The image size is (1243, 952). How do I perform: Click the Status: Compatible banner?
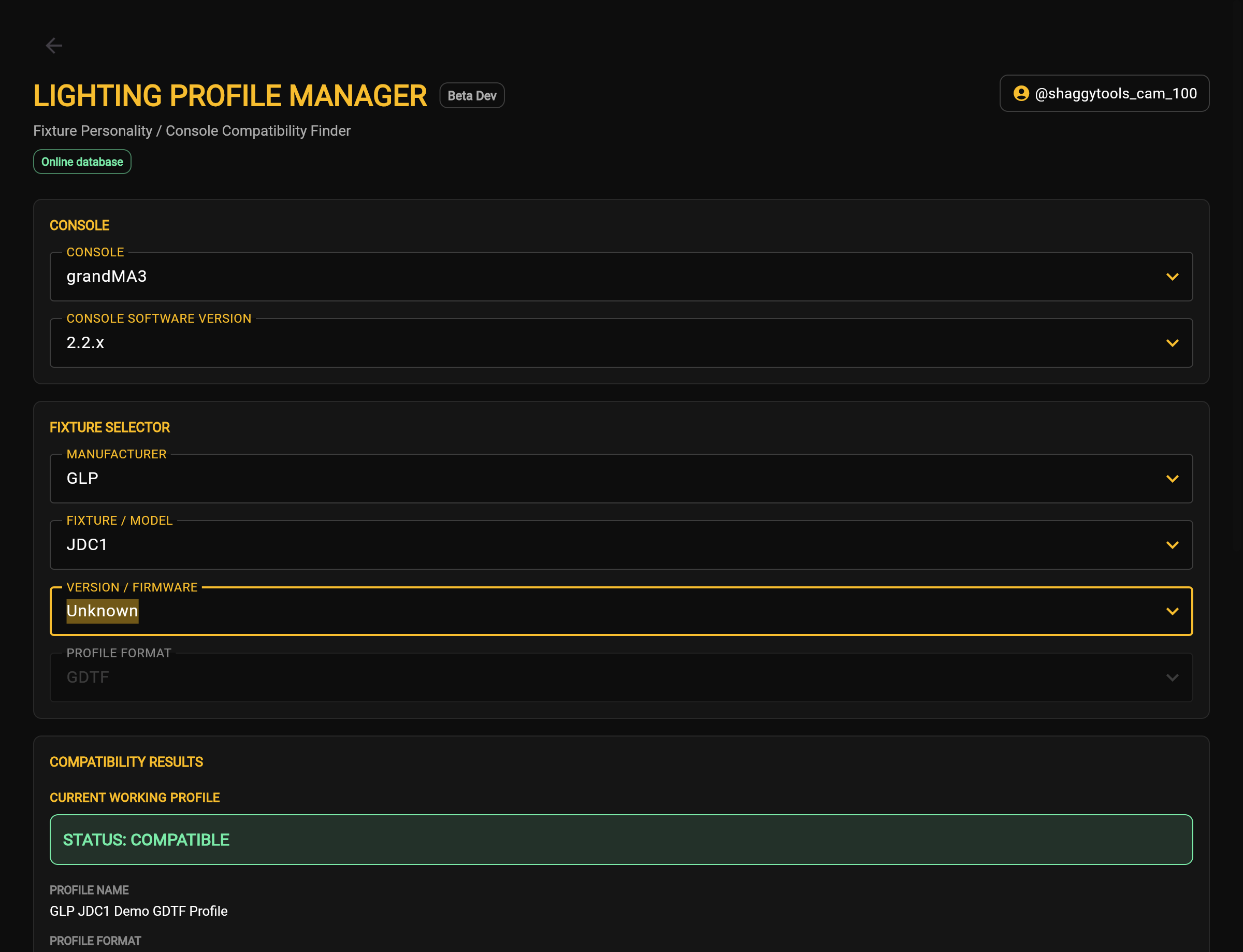[x=621, y=840]
